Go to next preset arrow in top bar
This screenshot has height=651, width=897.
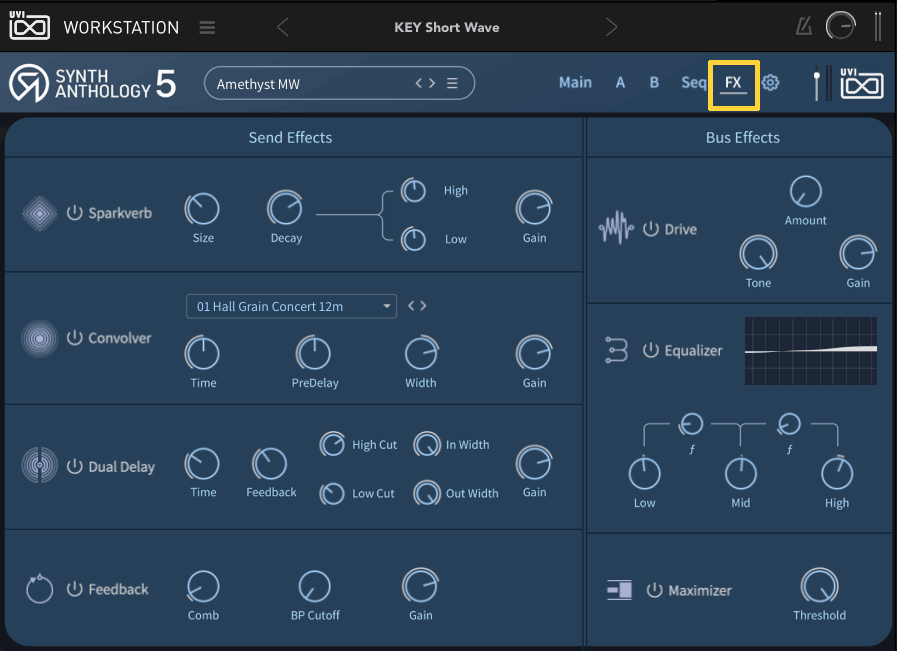(x=612, y=27)
